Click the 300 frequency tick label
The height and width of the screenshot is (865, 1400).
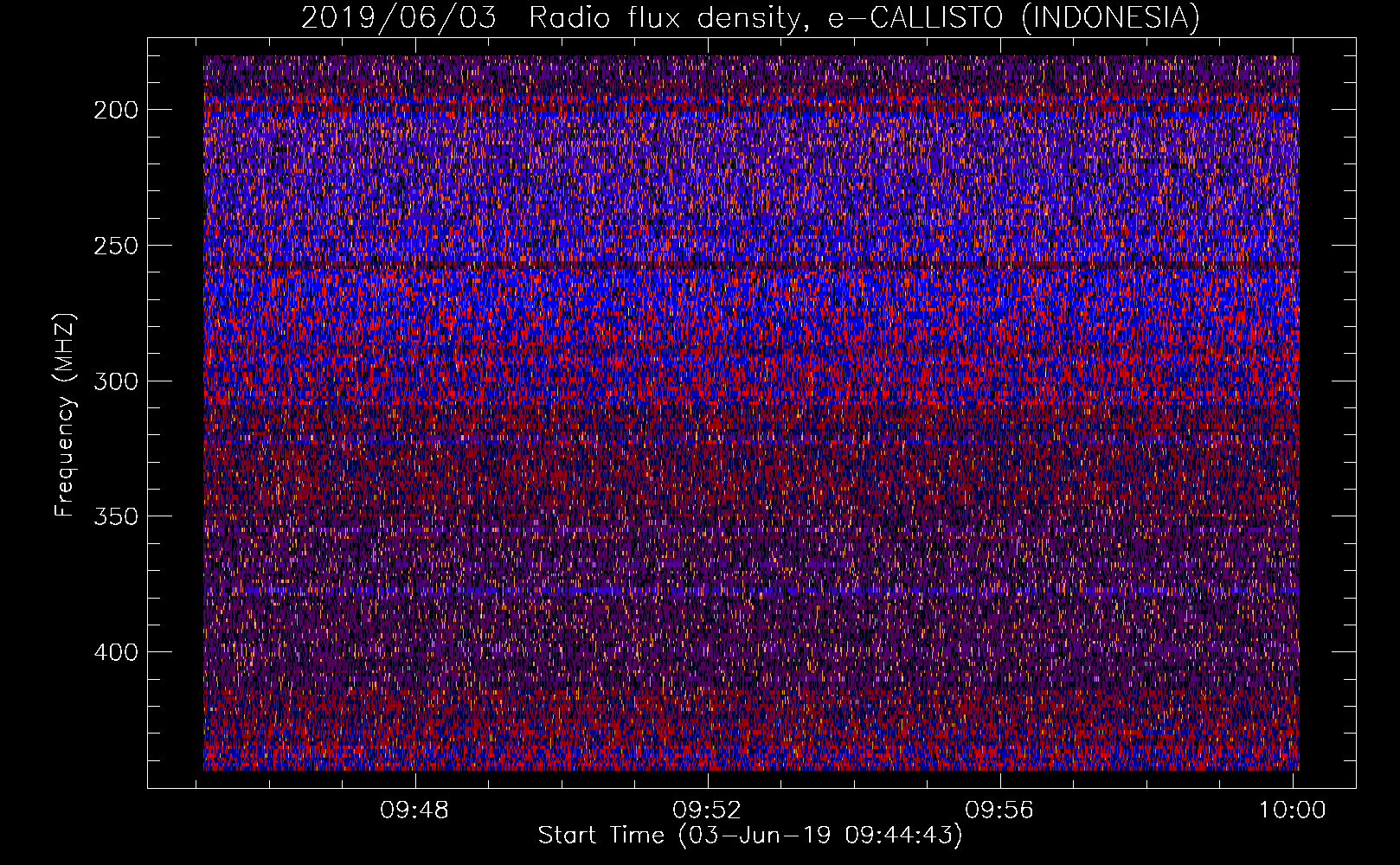[x=116, y=381]
